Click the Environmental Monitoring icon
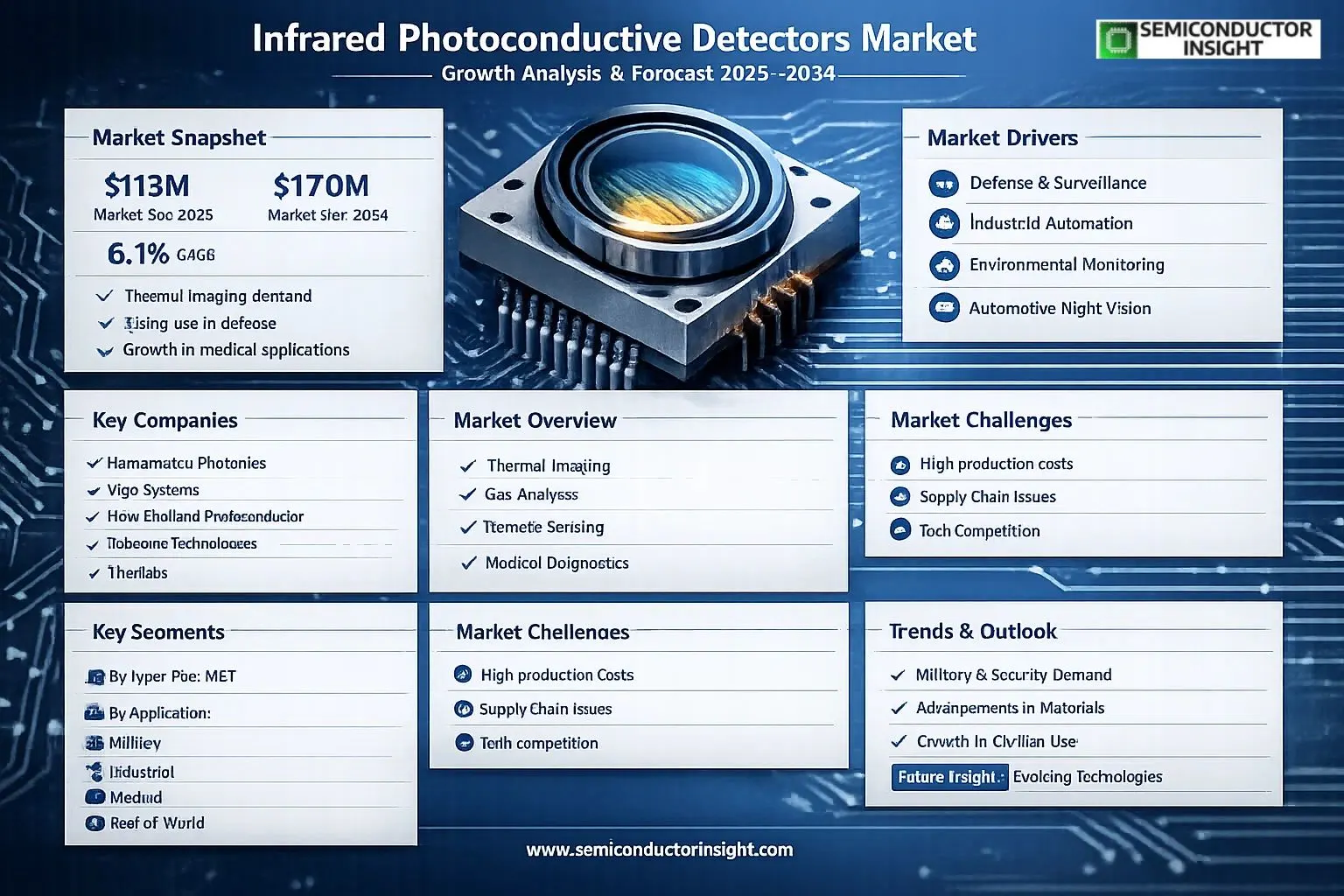Screen dimensions: 1344x896 [x=944, y=265]
